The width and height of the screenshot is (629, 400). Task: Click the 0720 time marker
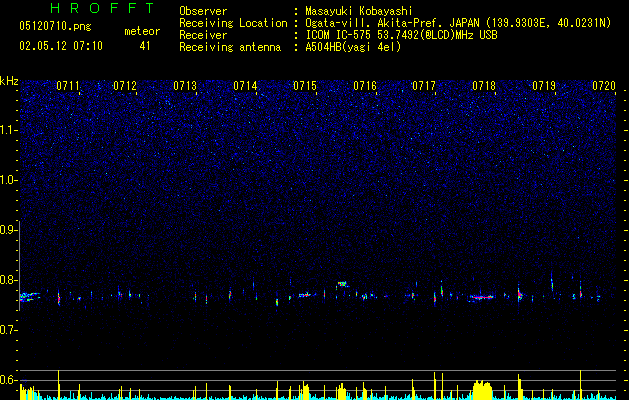pos(604,86)
